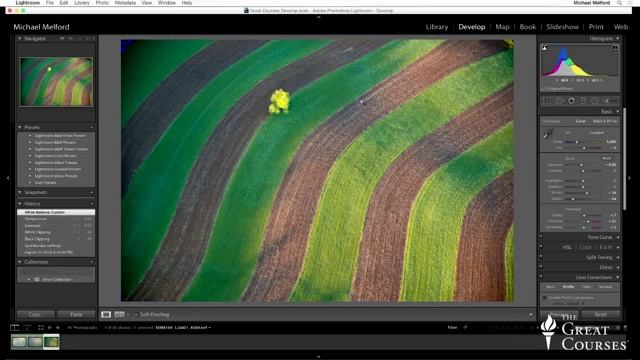Collapse the Presets panel
Viewport: 640px width, 360px height.
[20, 127]
